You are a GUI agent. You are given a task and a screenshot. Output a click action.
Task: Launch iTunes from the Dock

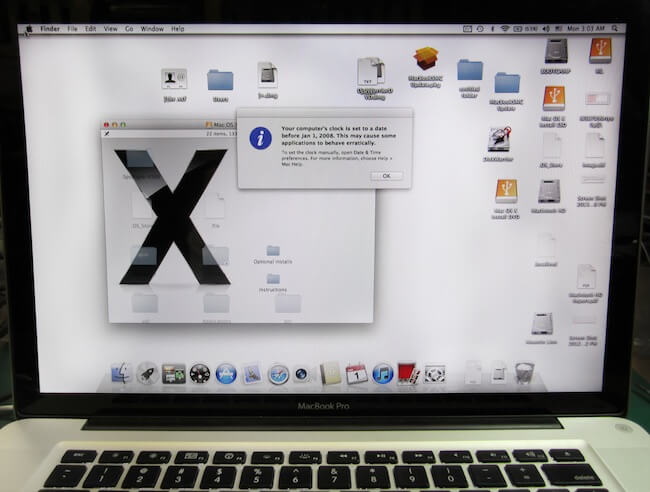click(382, 374)
